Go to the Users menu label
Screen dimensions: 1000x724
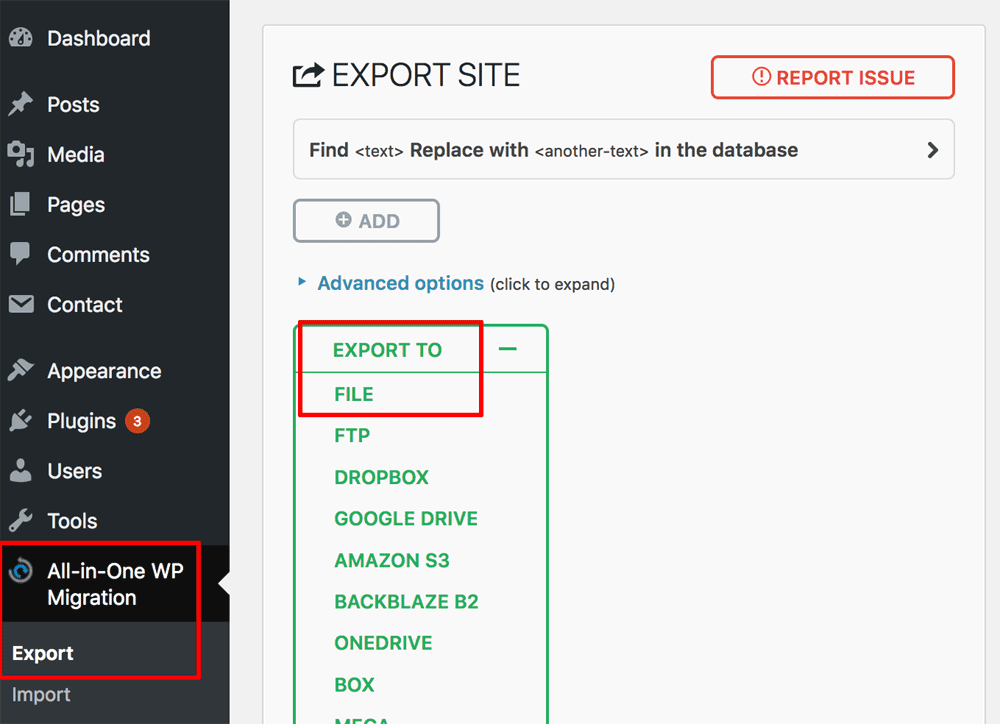click(75, 471)
